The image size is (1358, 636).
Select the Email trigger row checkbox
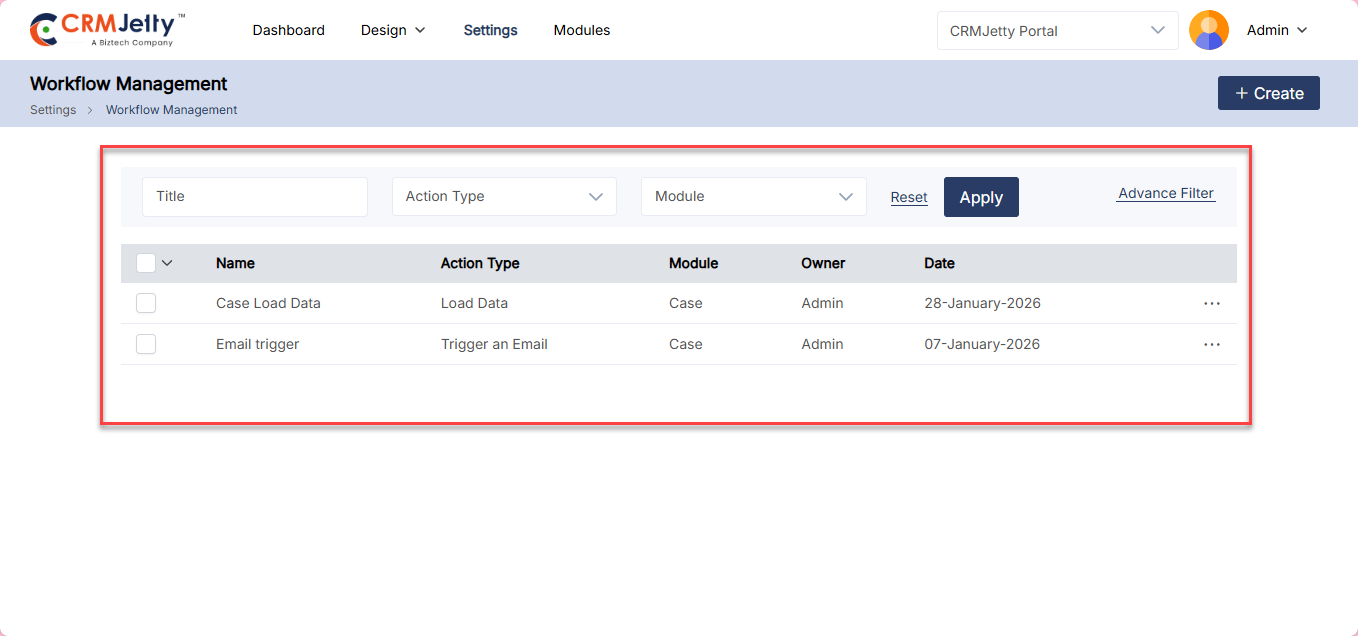click(146, 344)
